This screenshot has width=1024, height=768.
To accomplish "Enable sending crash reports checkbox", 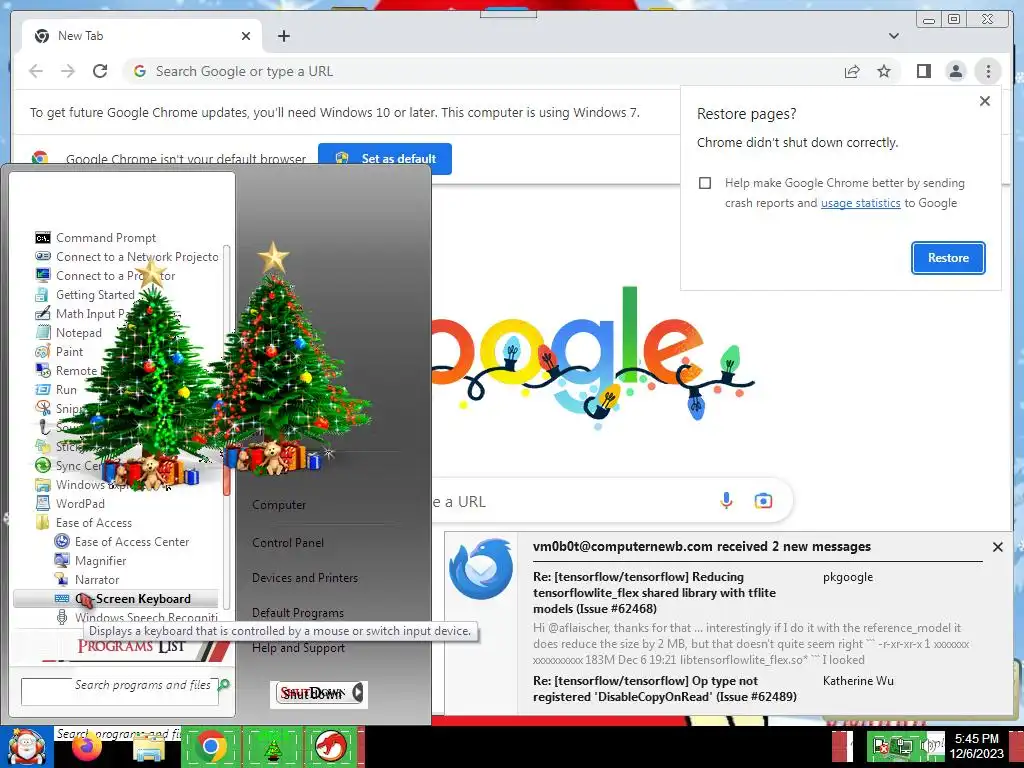I will [x=705, y=183].
